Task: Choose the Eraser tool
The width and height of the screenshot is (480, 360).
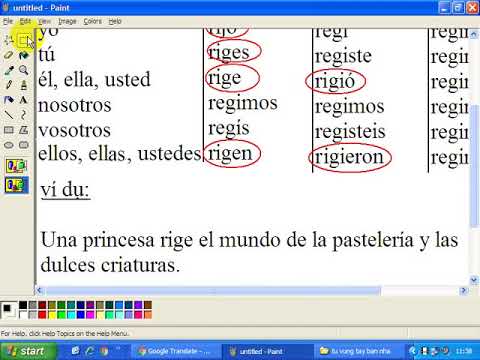Action: (9, 55)
